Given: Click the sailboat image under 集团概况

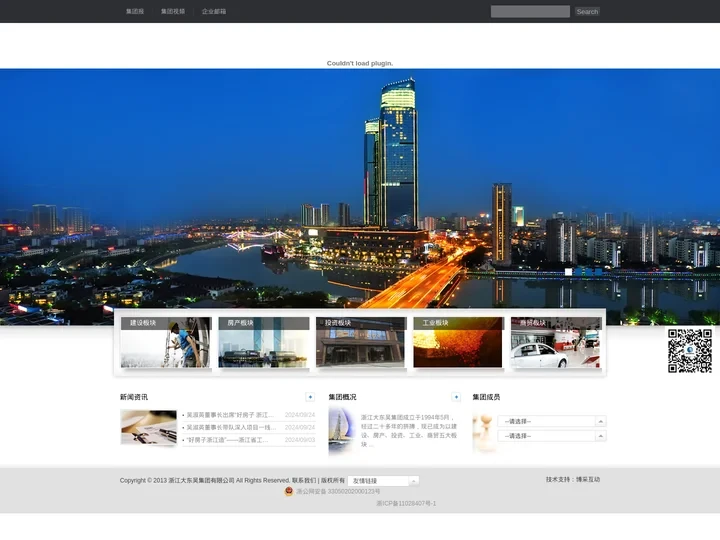Looking at the screenshot, I should 342,431.
